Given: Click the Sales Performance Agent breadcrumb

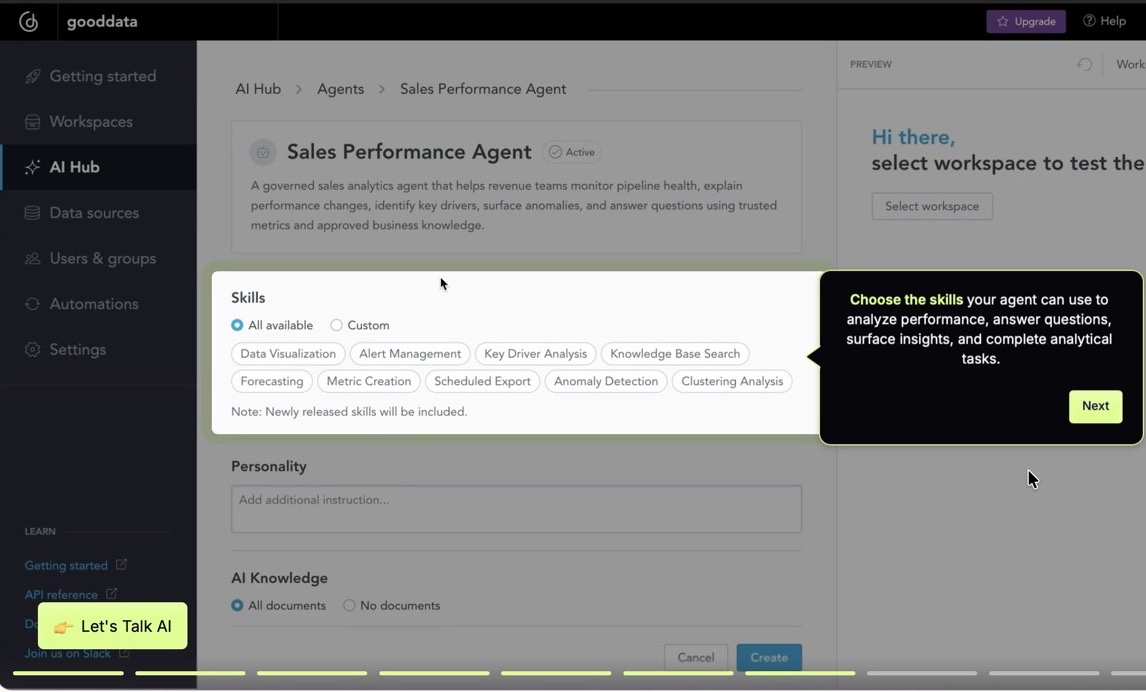Looking at the screenshot, I should click(x=483, y=89).
